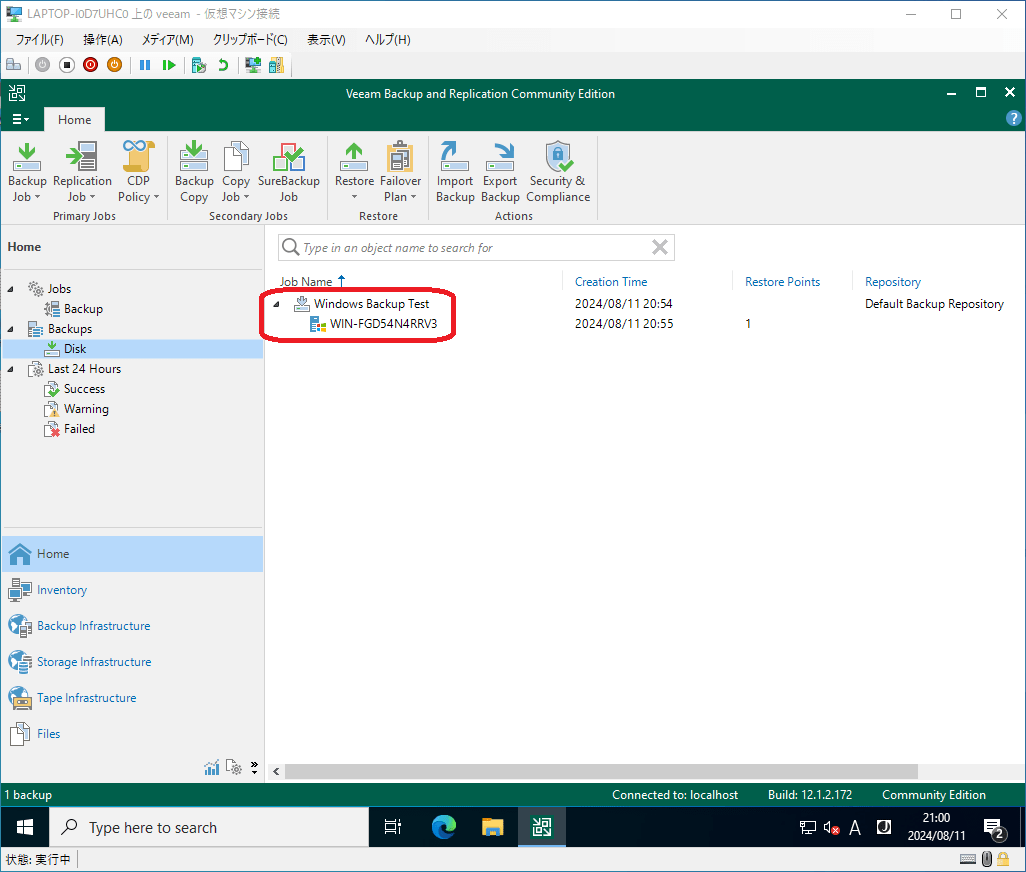
Task: Open the Task View taskbar button
Action: pos(393,828)
